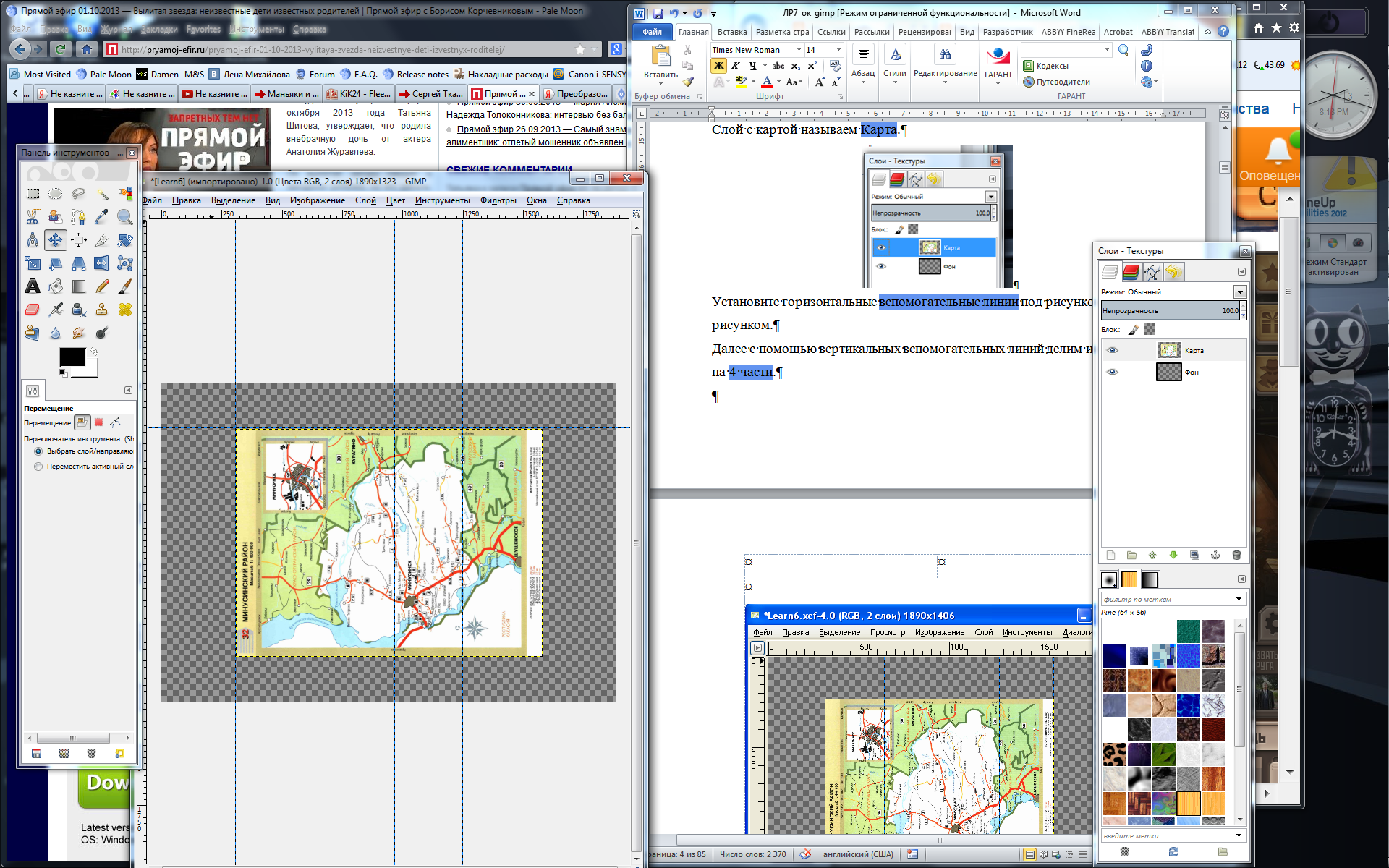Select the Alignment tool in toolbox

pos(79,240)
